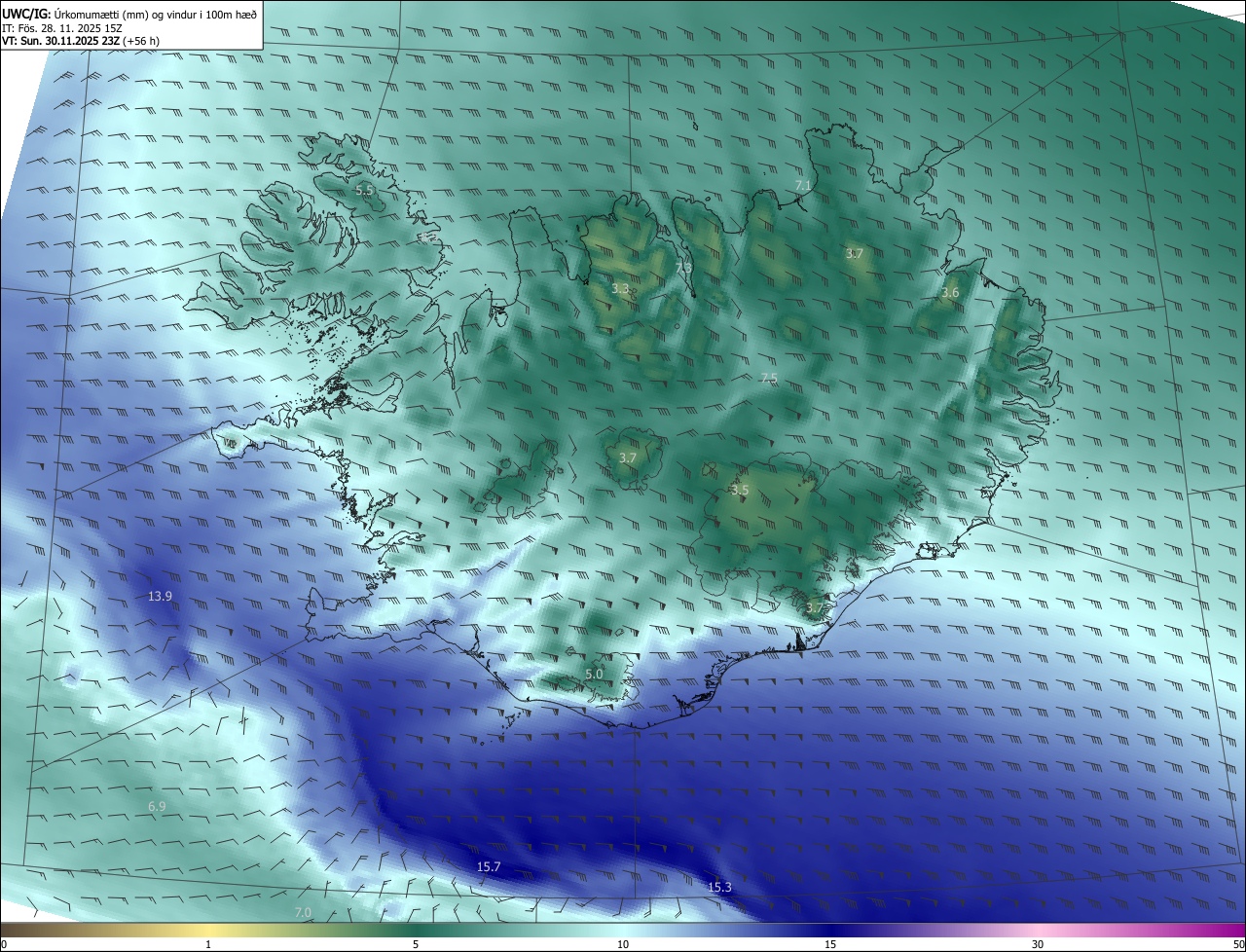The height and width of the screenshot is (952, 1246).
Task: Click the initial time line 'IT: Fös. 28. 11. 2025 15Z'
Action: coord(62,28)
